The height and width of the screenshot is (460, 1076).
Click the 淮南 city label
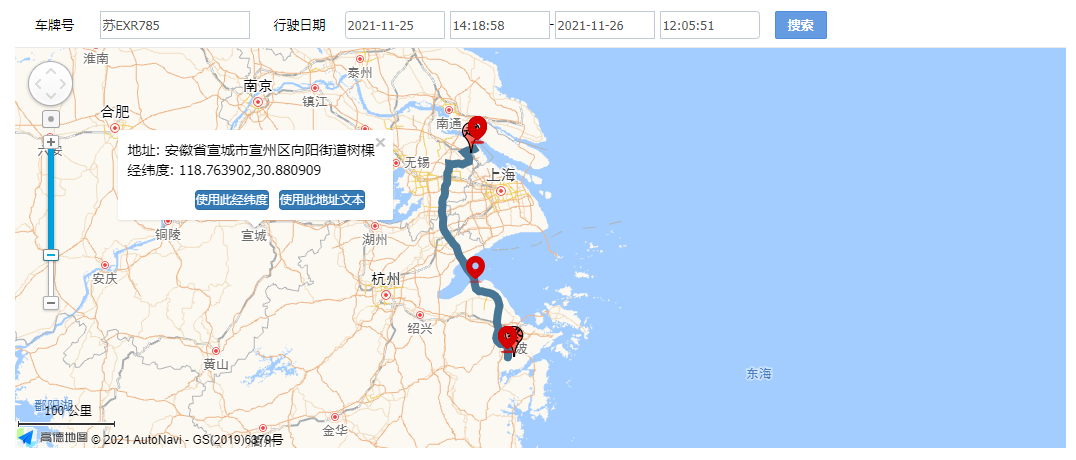96,59
